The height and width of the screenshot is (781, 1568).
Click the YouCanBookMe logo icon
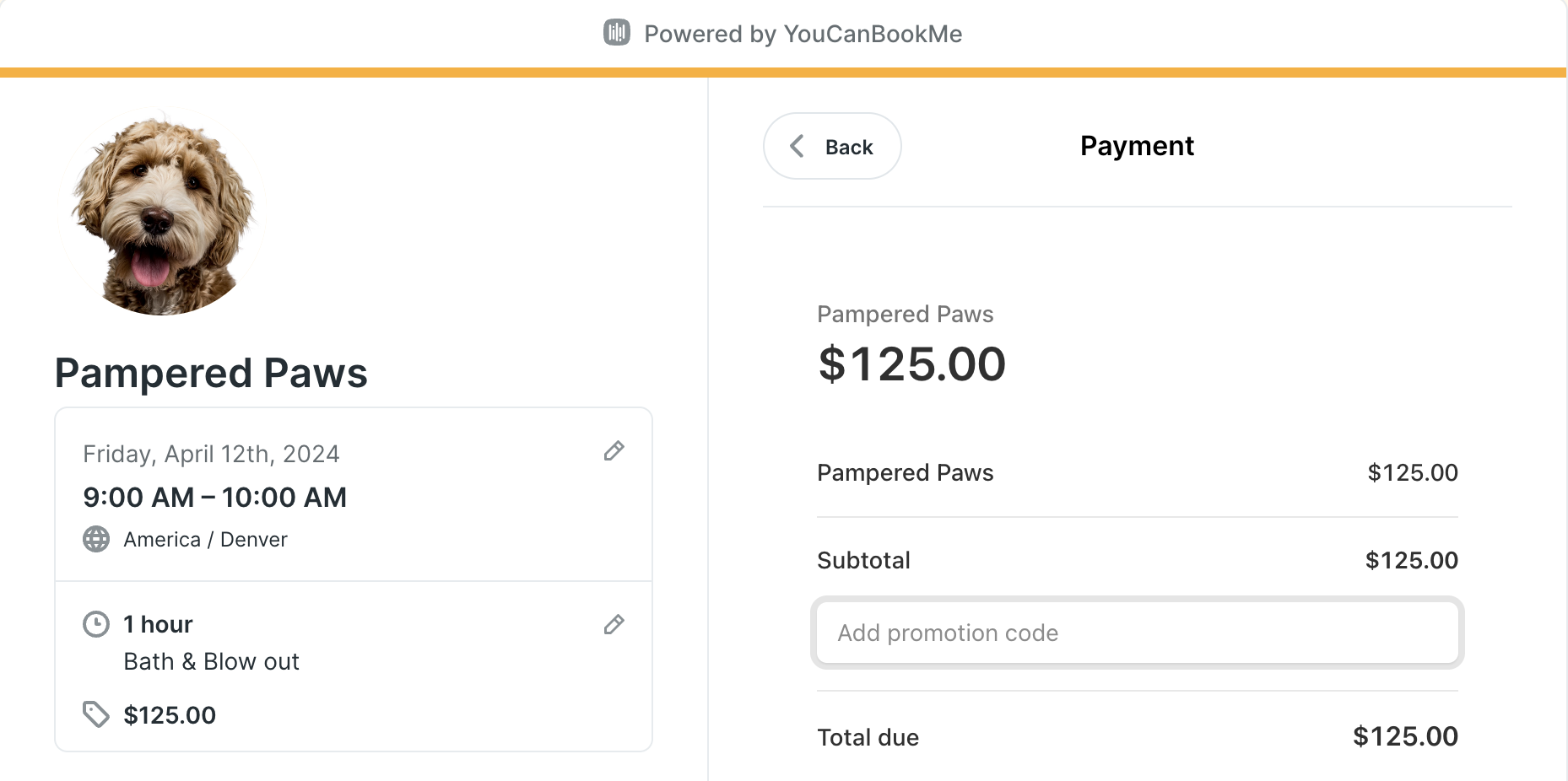coord(617,33)
